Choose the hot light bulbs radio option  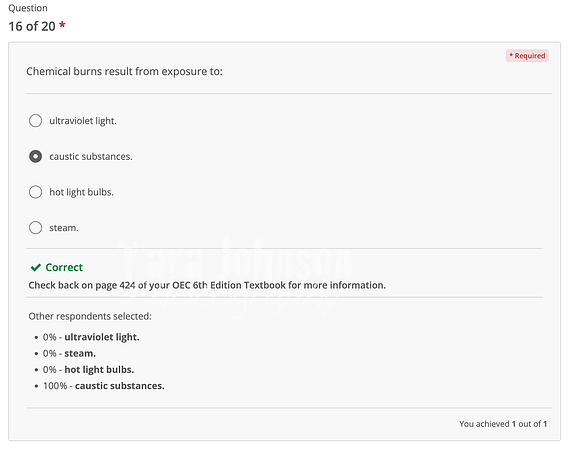pos(35,192)
